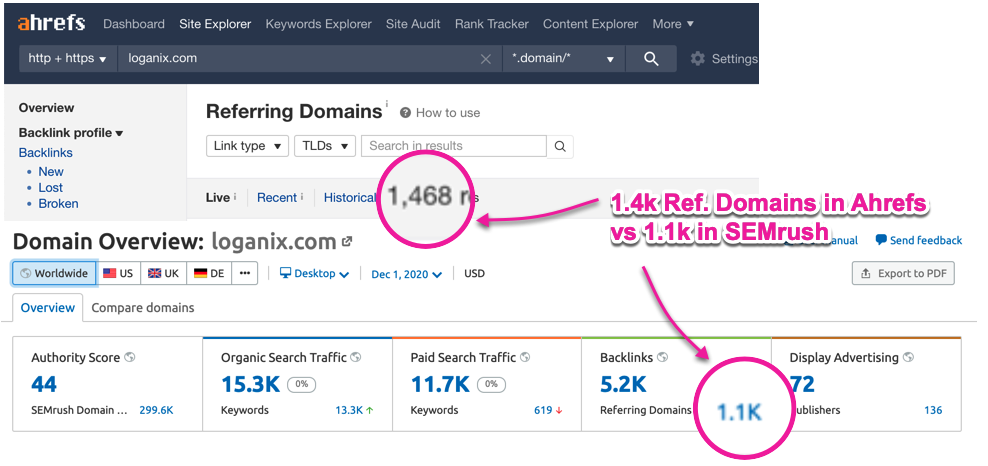The image size is (988, 466).
Task: Go to Dashboard in Ahrefs nav
Action: click(134, 24)
